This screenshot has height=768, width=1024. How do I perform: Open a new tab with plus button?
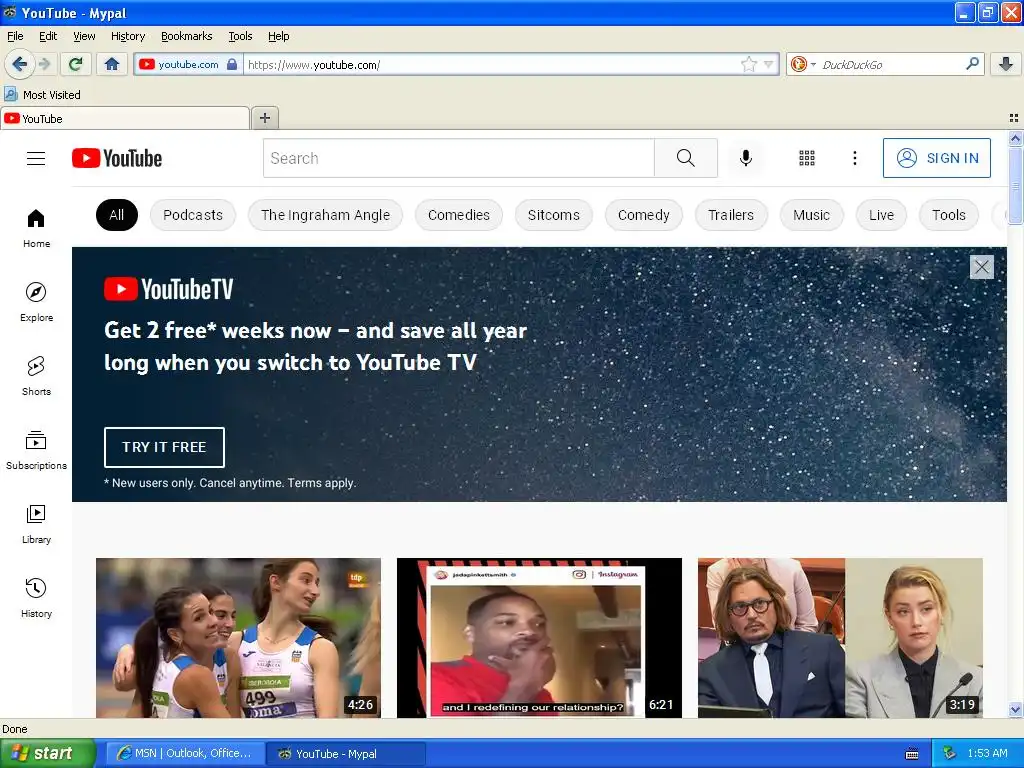coord(264,118)
